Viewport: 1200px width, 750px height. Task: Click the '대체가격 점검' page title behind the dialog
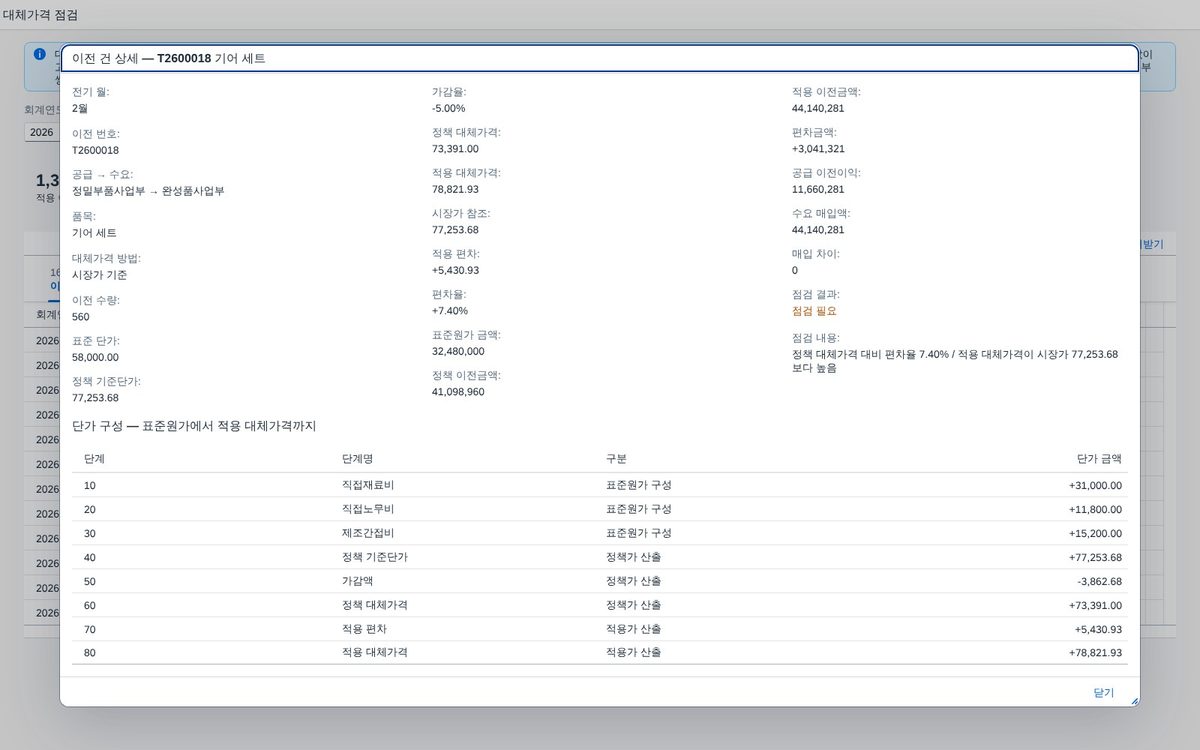click(x=41, y=15)
